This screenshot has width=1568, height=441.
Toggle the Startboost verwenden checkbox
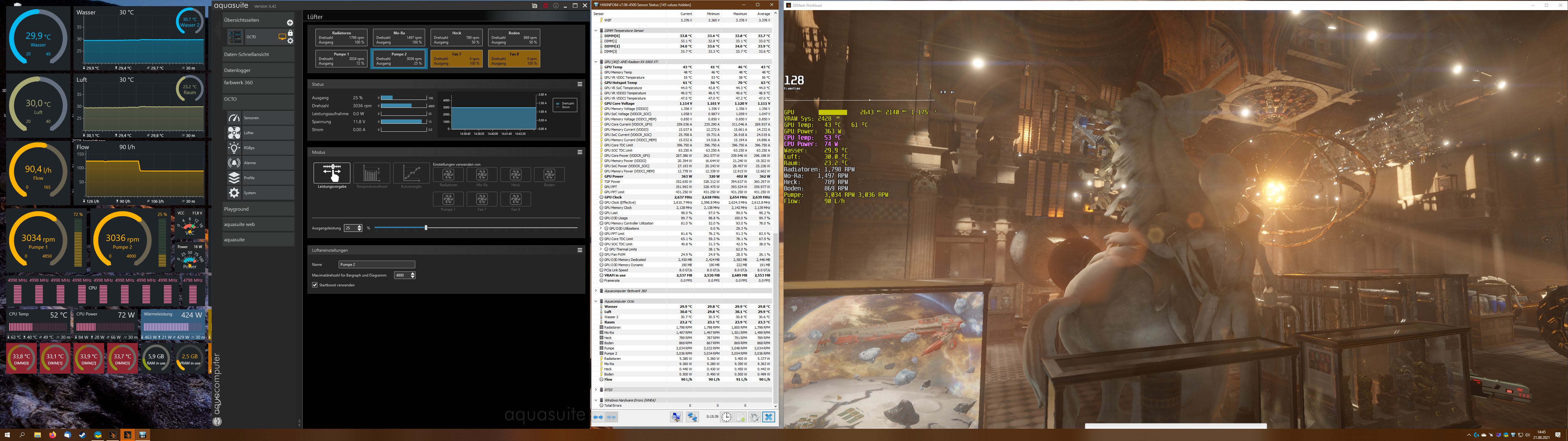[315, 285]
